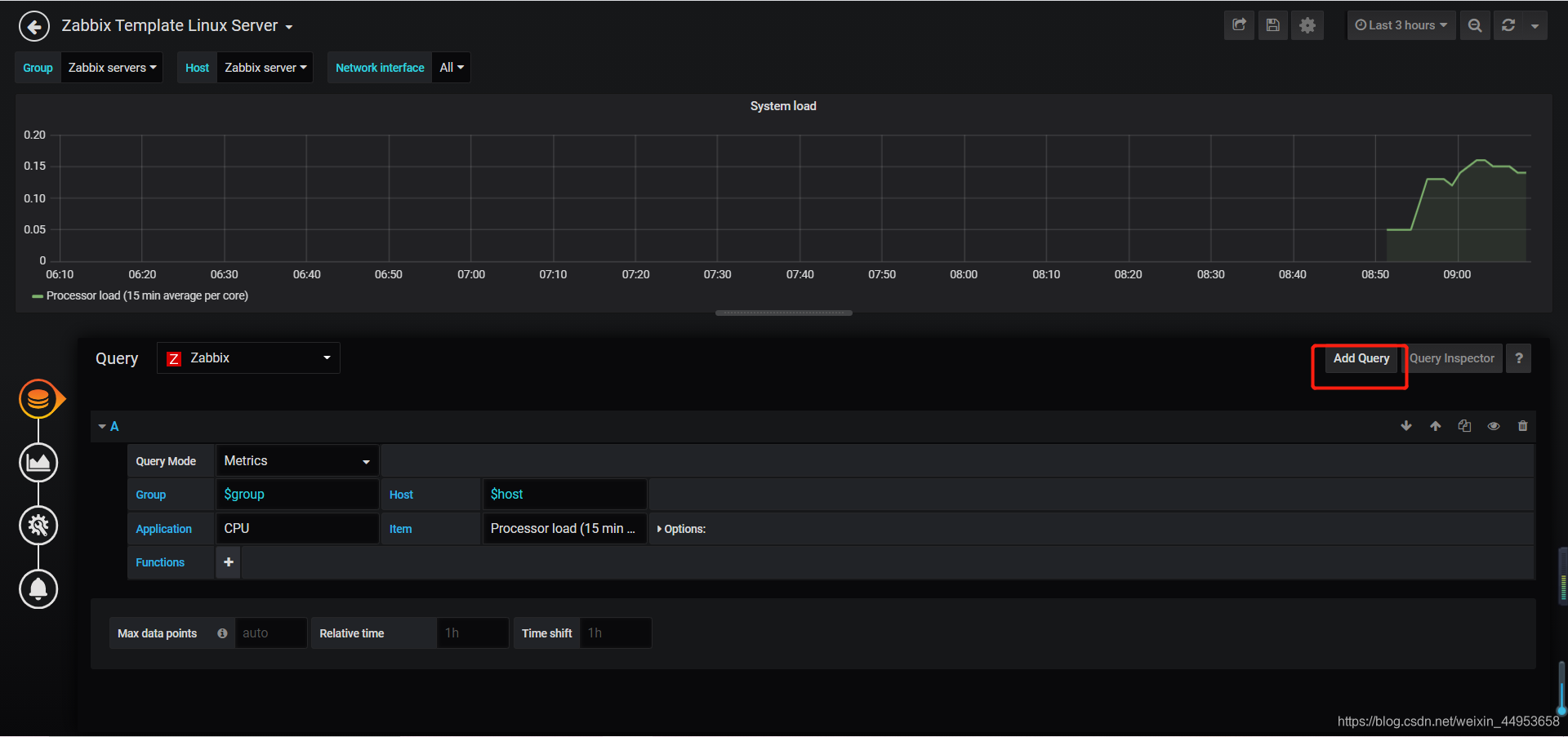
Task: Open the share dashboard icon
Action: point(1239,25)
